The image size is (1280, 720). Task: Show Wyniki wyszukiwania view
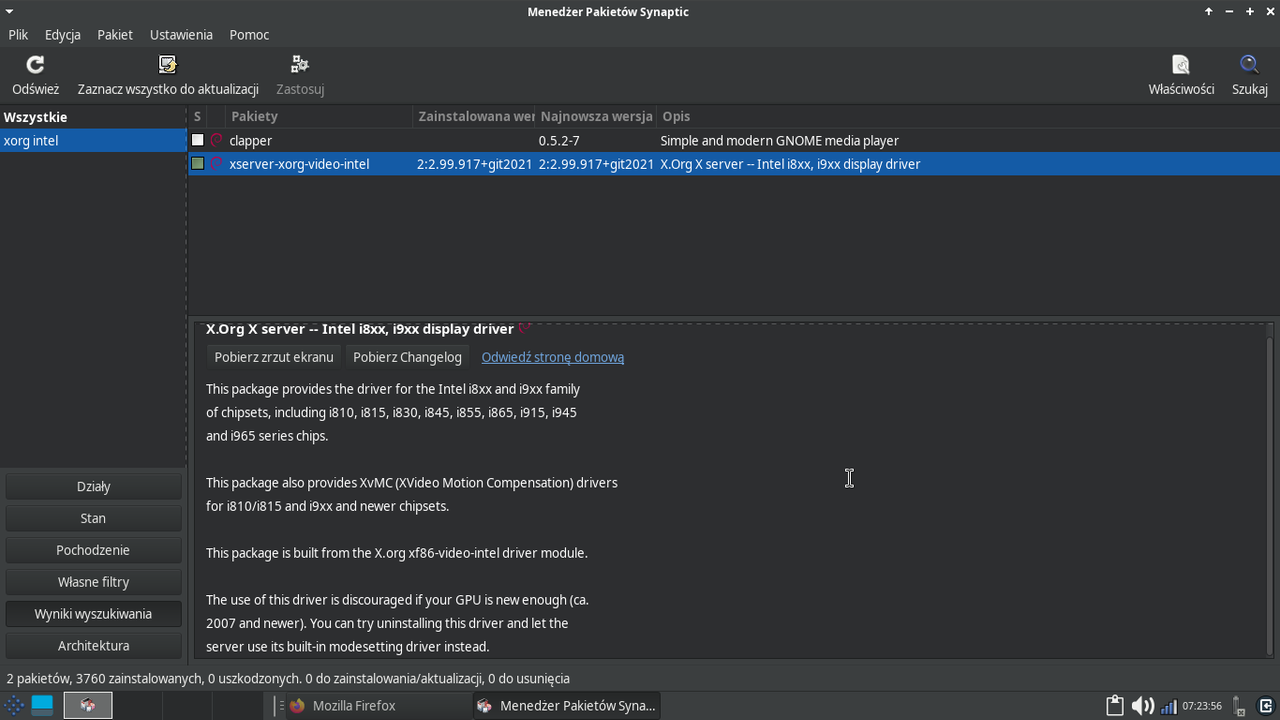pos(94,614)
